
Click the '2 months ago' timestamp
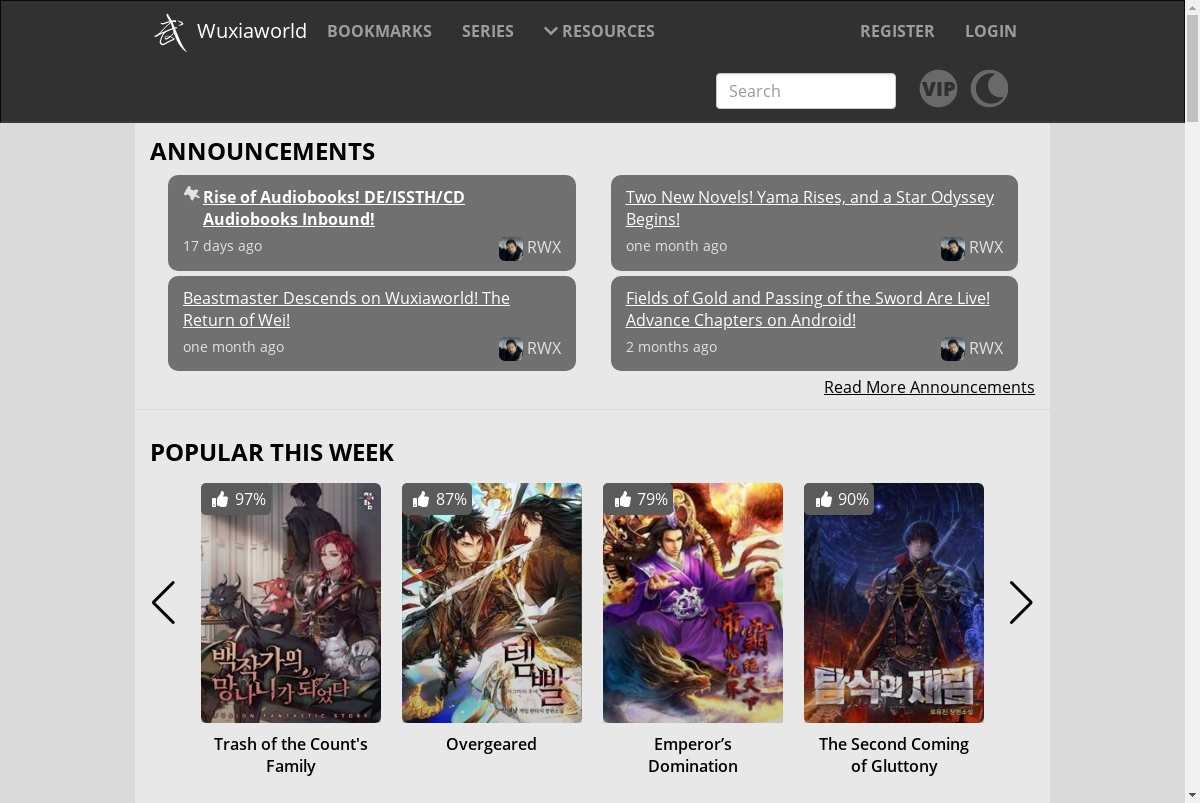pos(671,347)
